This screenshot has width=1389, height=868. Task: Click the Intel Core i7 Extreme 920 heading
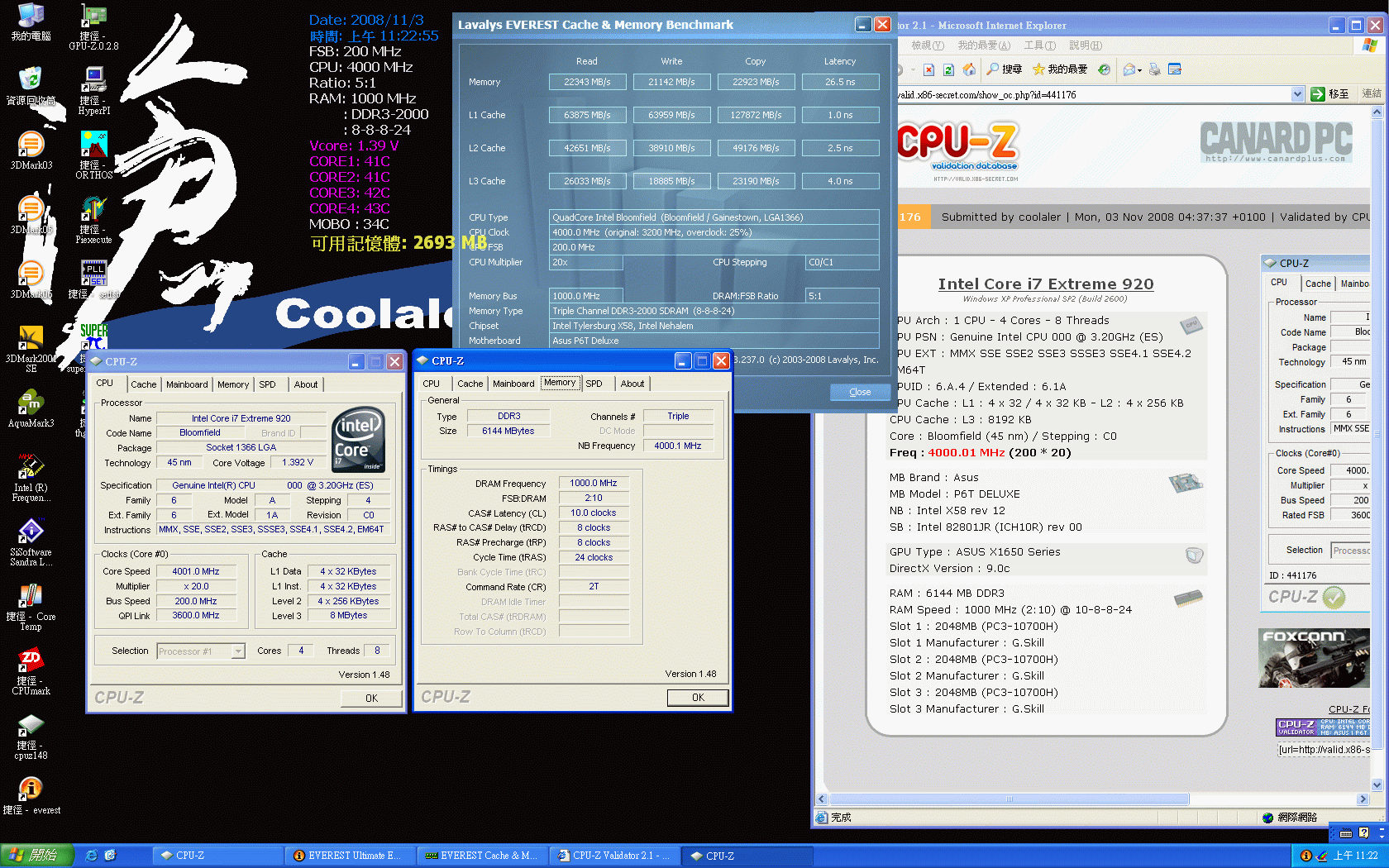1046,284
